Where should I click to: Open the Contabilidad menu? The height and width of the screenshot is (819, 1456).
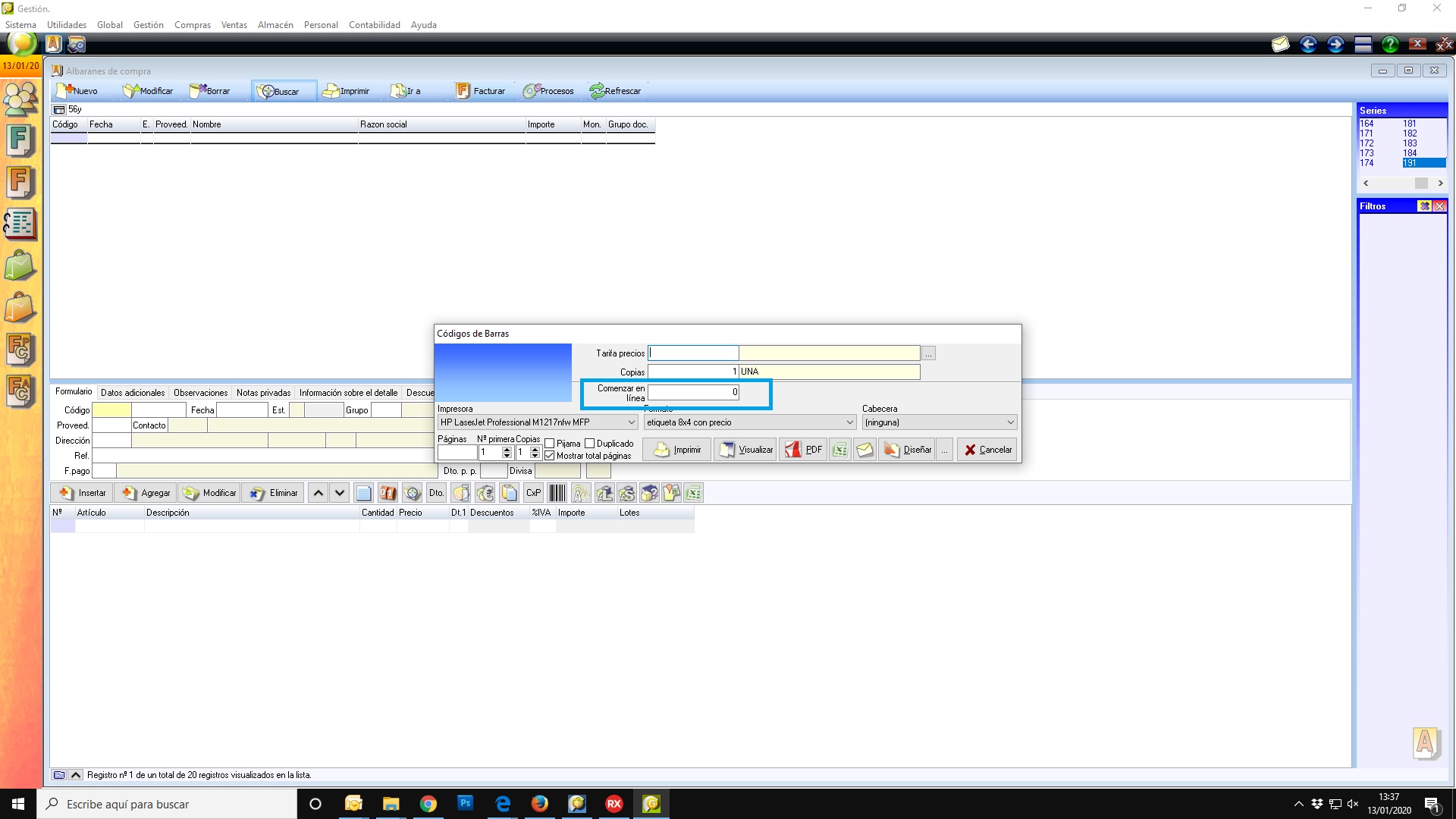(375, 24)
